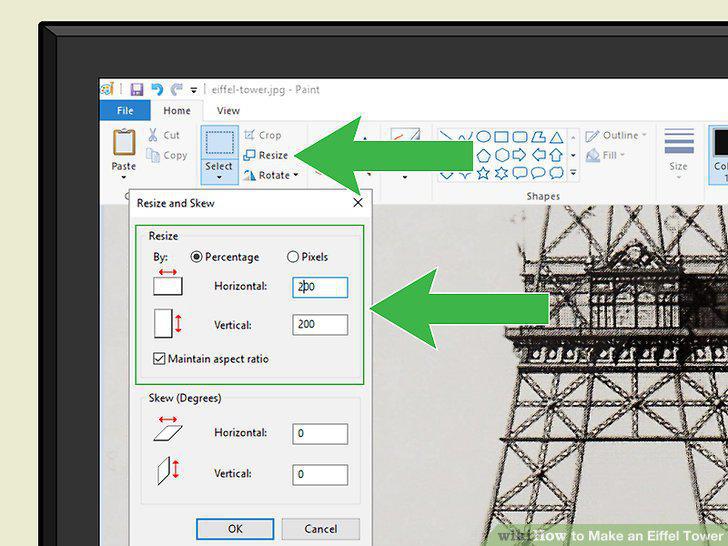Click Cancel in Resize and Skew dialog
The height and width of the screenshot is (546, 728).
click(320, 529)
